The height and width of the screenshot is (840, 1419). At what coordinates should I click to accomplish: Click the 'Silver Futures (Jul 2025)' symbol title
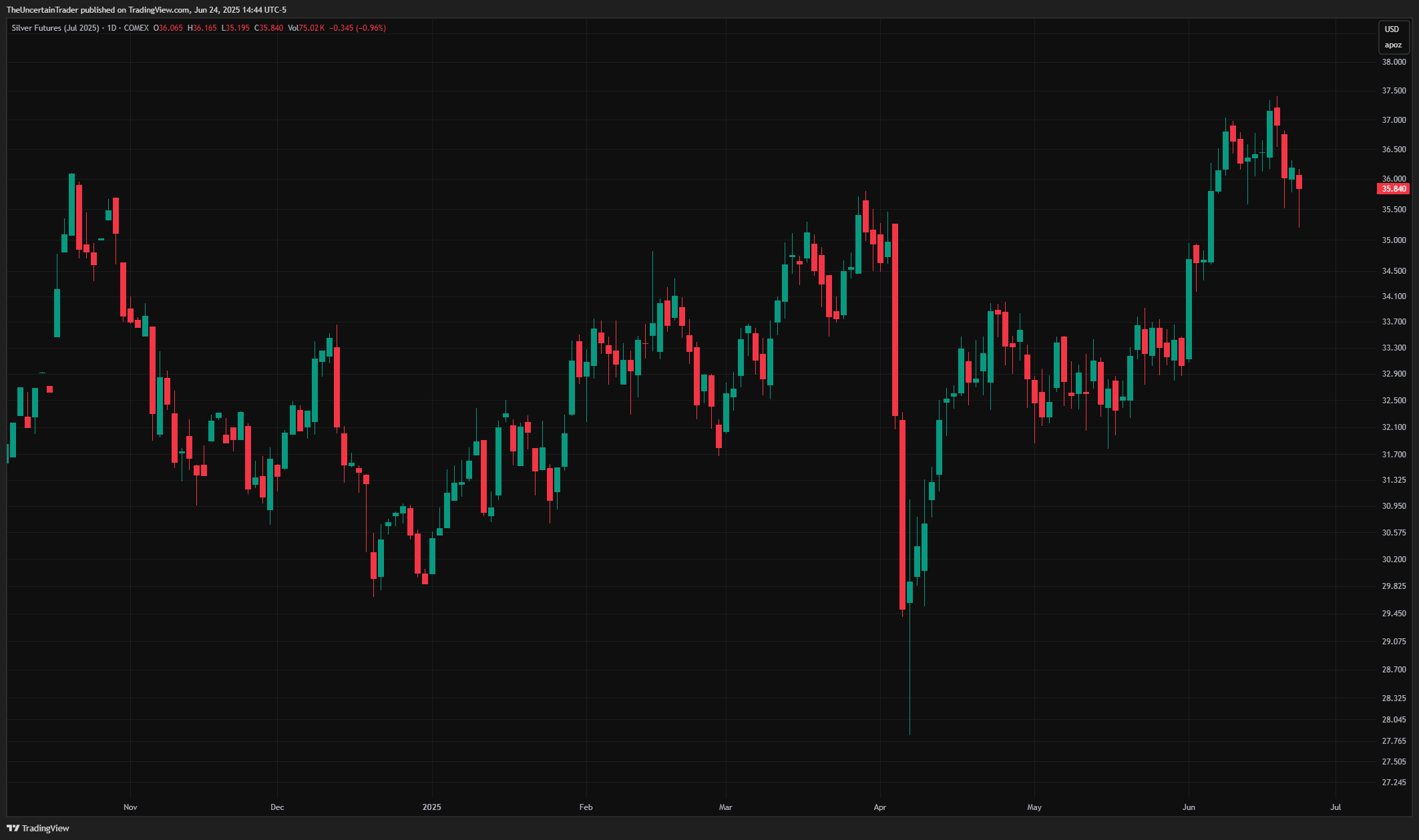(x=55, y=28)
